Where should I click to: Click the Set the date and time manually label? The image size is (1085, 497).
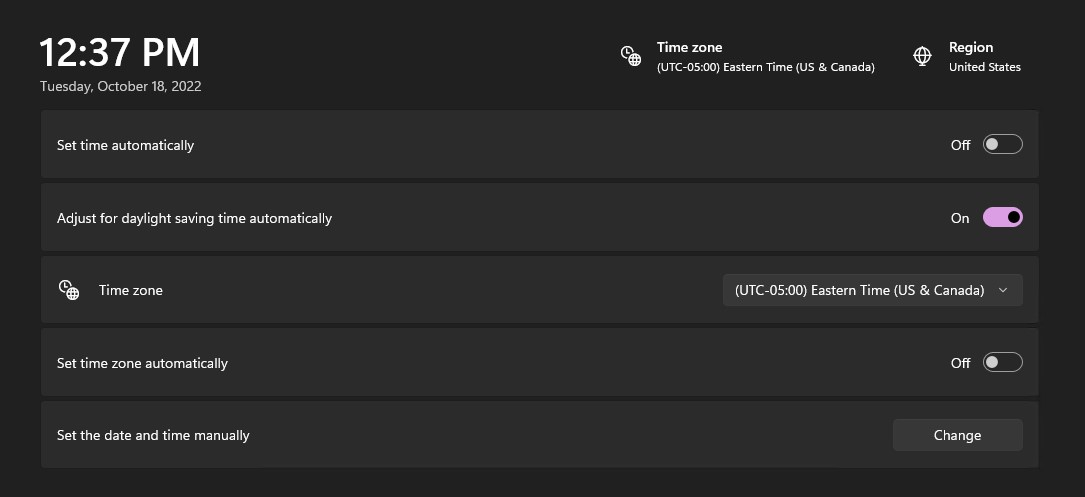[153, 435]
